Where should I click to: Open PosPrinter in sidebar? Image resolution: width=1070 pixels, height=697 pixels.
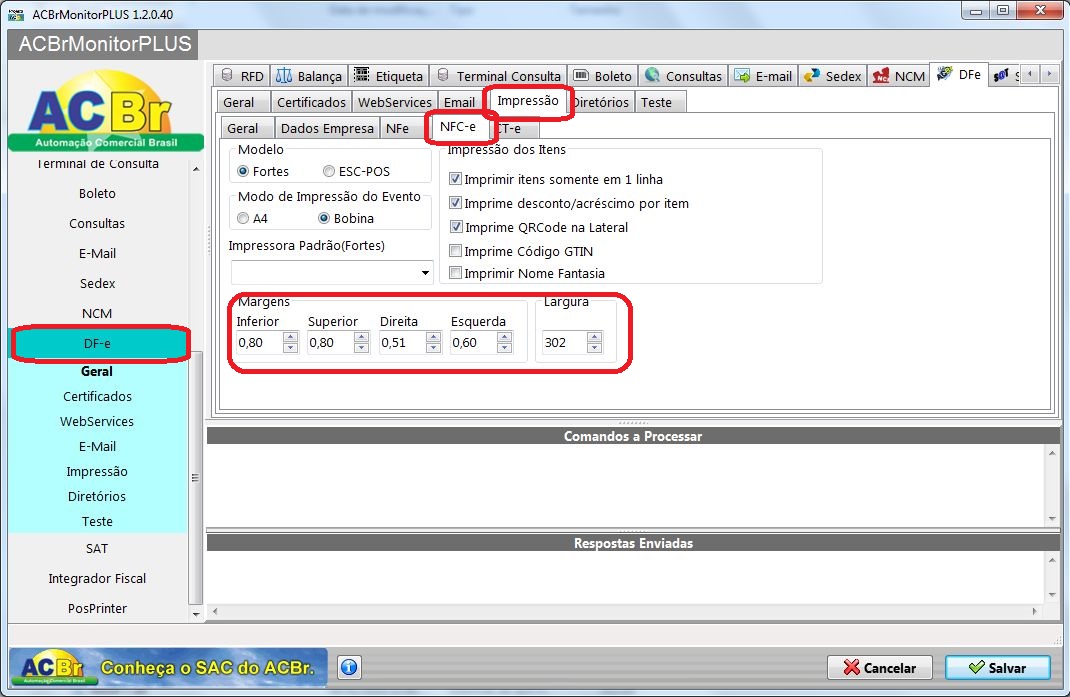[98, 608]
